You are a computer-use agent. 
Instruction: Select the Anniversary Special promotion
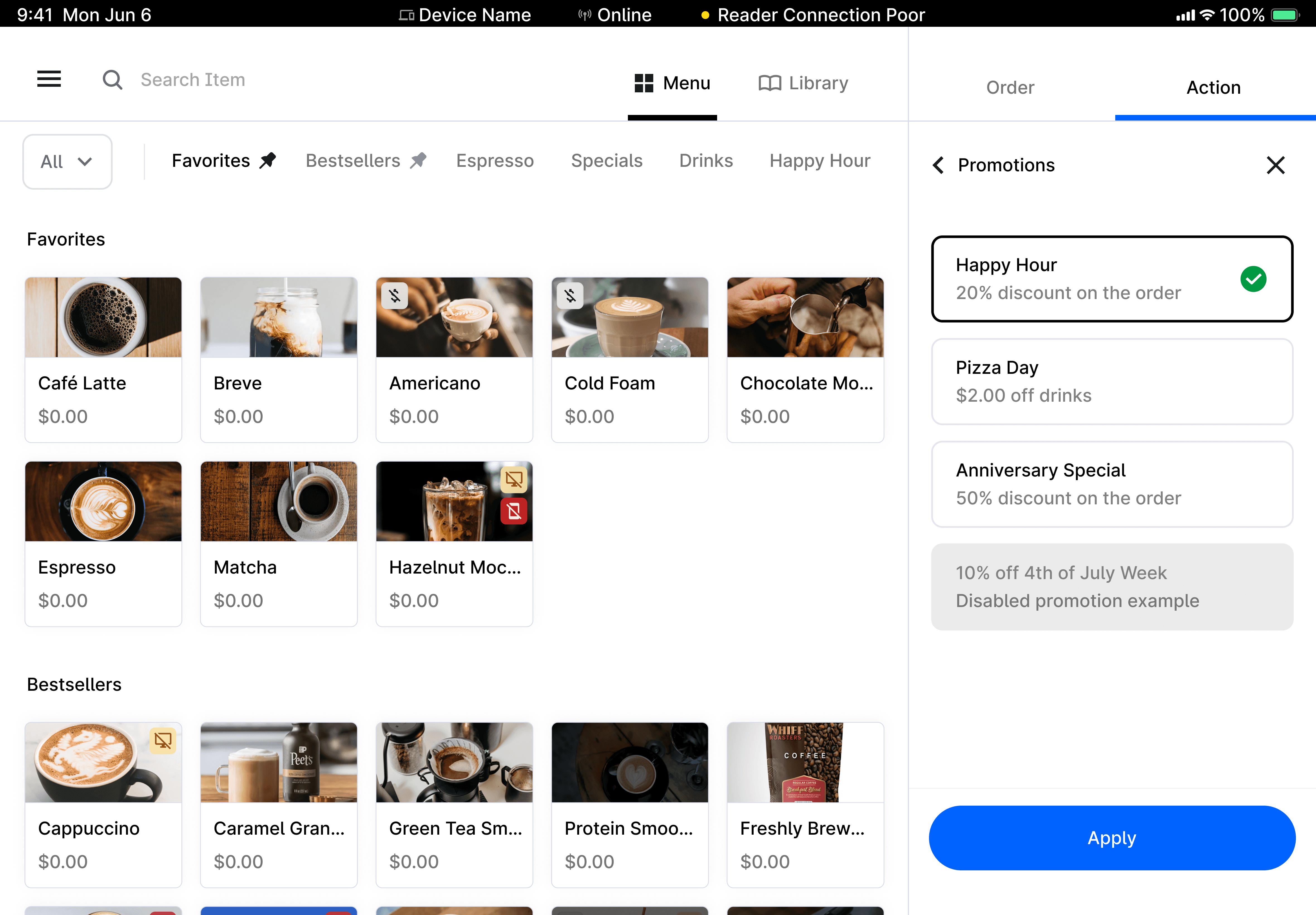(x=1111, y=484)
